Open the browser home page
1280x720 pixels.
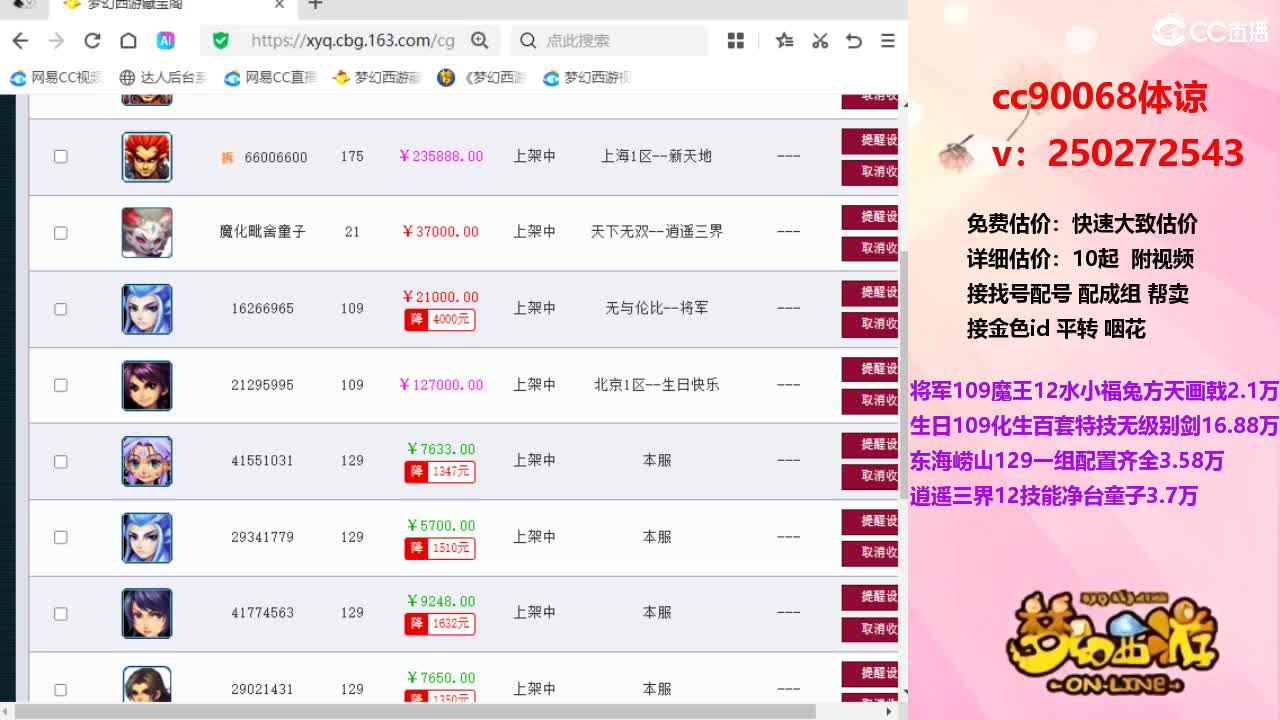point(128,41)
